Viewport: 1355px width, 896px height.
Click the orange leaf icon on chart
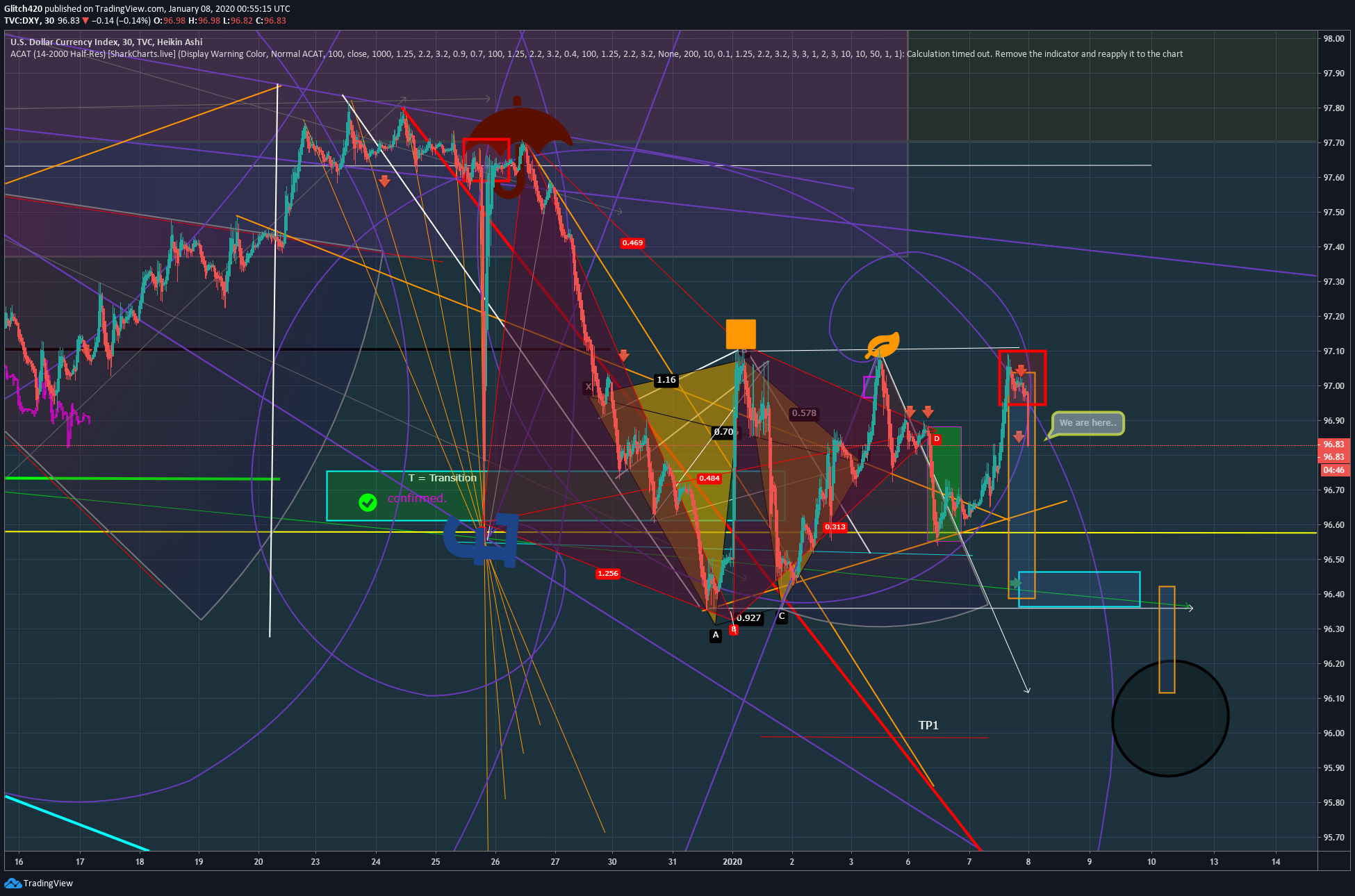(882, 345)
